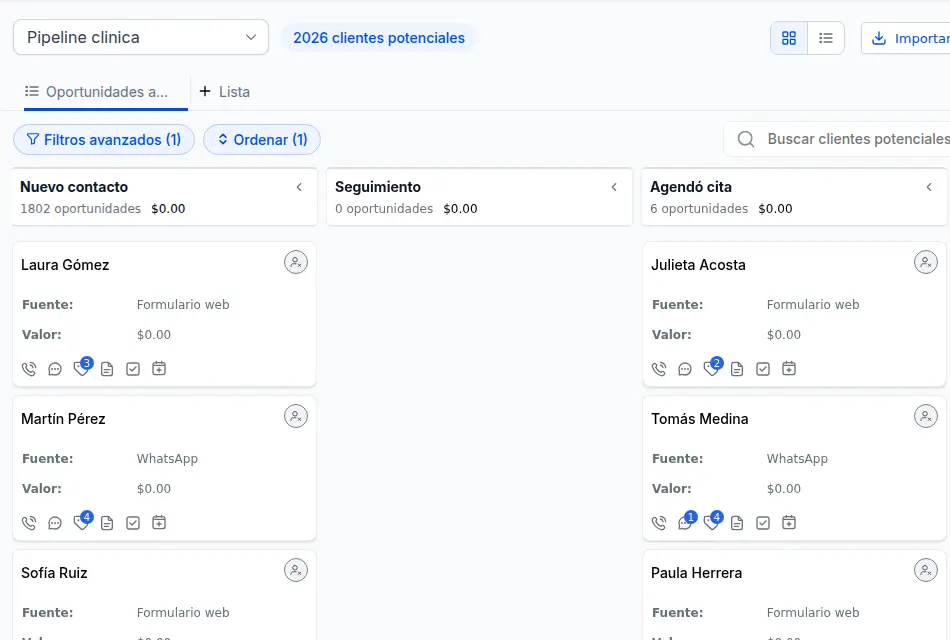The height and width of the screenshot is (640, 950).
Task: Assign owner on Martín Pérez card
Action: pyautogui.click(x=296, y=416)
